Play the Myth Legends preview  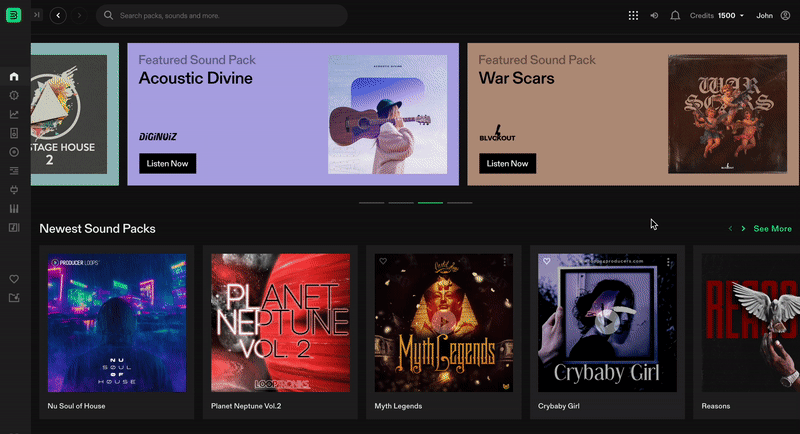tap(443, 322)
